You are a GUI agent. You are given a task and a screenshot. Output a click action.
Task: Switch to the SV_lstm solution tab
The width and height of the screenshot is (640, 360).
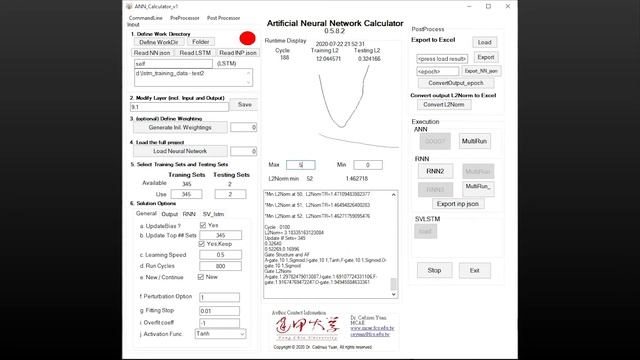click(x=213, y=214)
